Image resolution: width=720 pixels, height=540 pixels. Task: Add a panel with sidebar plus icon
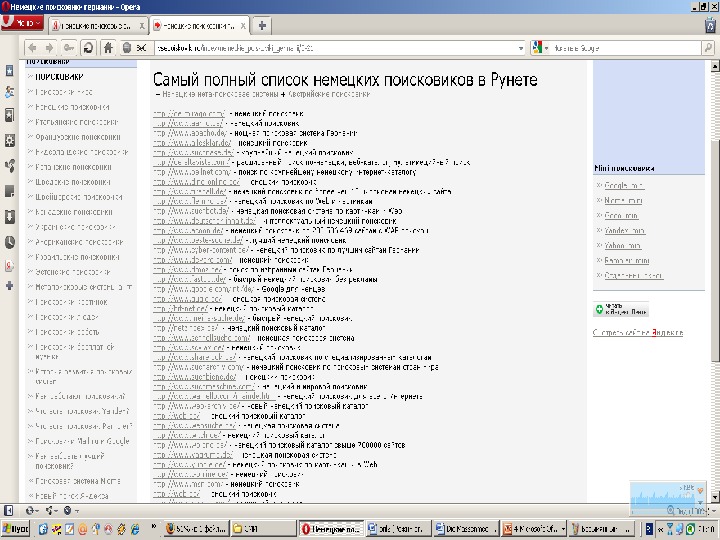click(9, 286)
